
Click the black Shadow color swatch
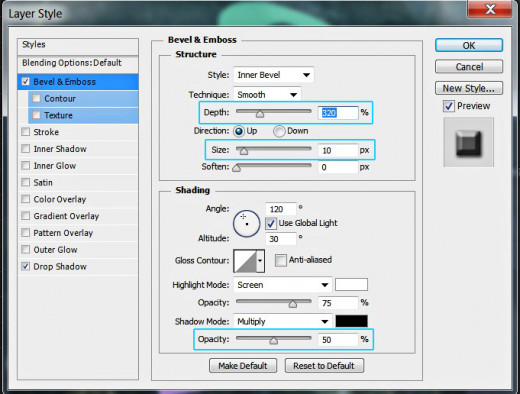click(351, 321)
